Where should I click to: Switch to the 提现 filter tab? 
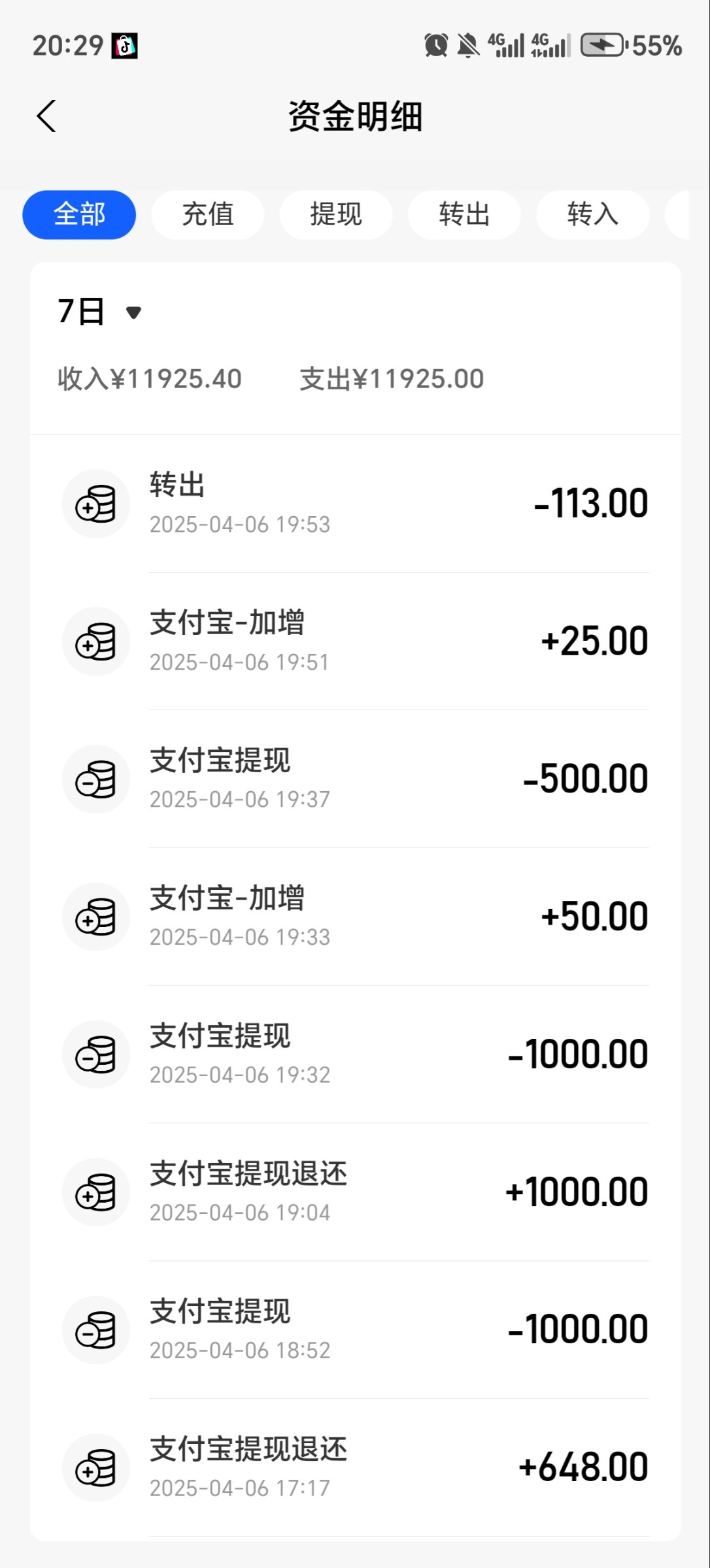point(336,215)
